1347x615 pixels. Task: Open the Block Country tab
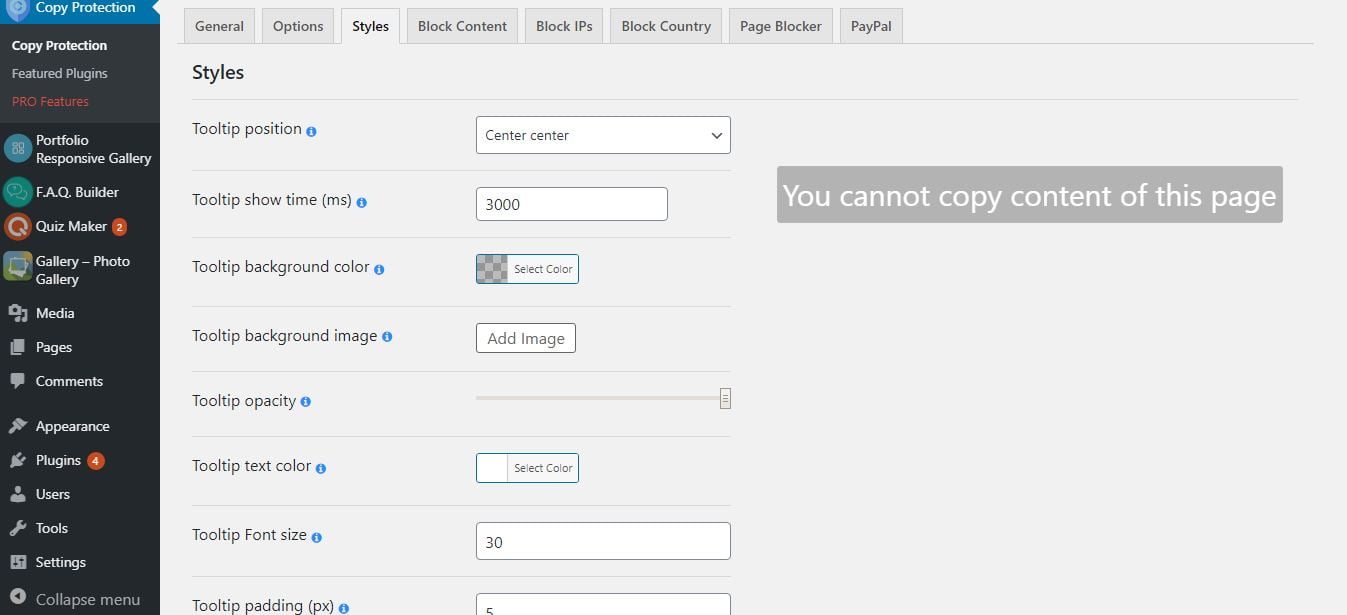point(666,26)
